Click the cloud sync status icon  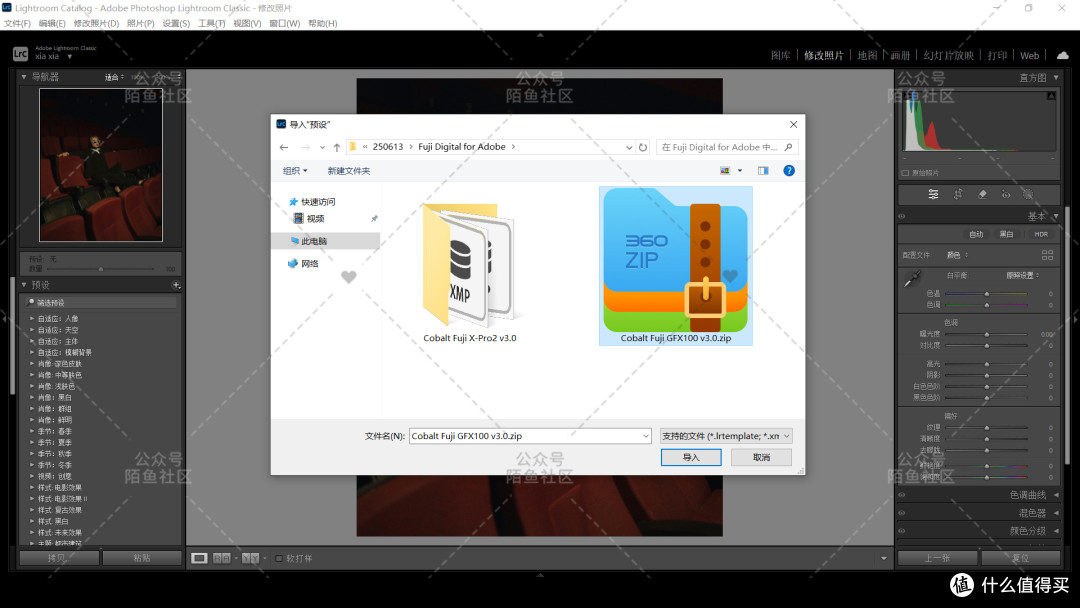1063,55
